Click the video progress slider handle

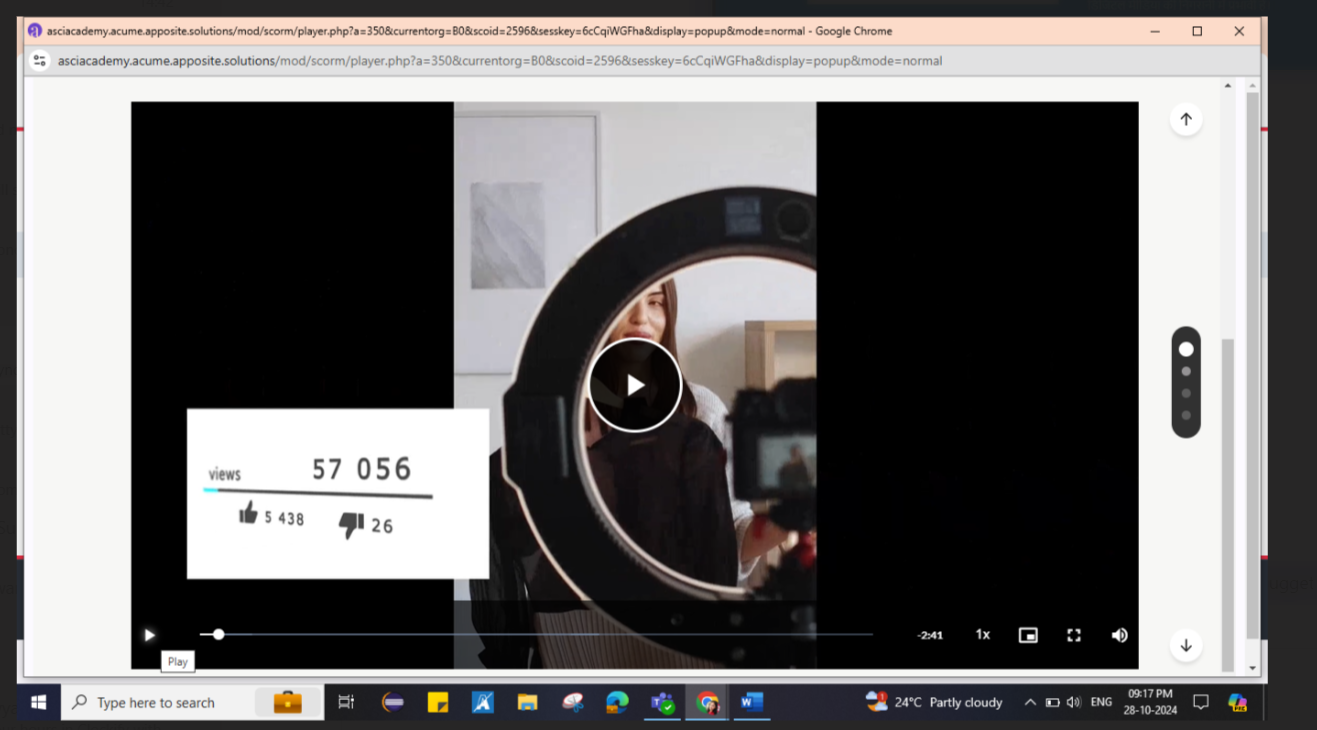tap(218, 634)
